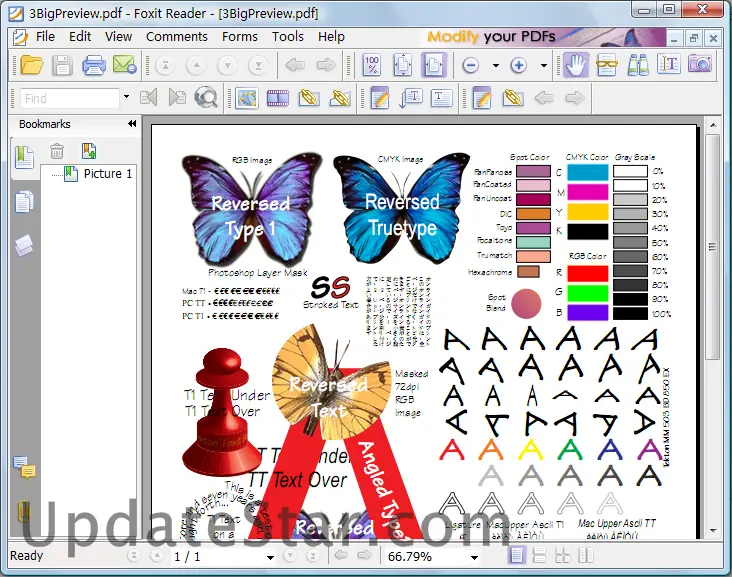The image size is (732, 577).
Task: Add a new bookmark icon
Action: [89, 151]
